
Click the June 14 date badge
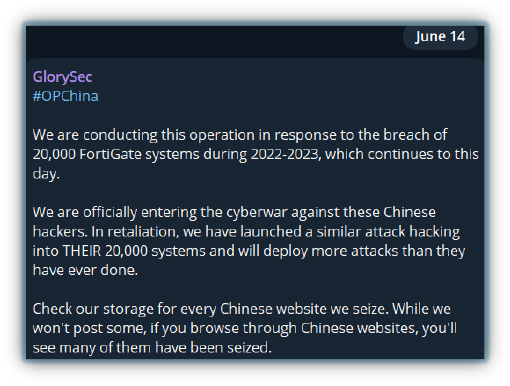[440, 37]
